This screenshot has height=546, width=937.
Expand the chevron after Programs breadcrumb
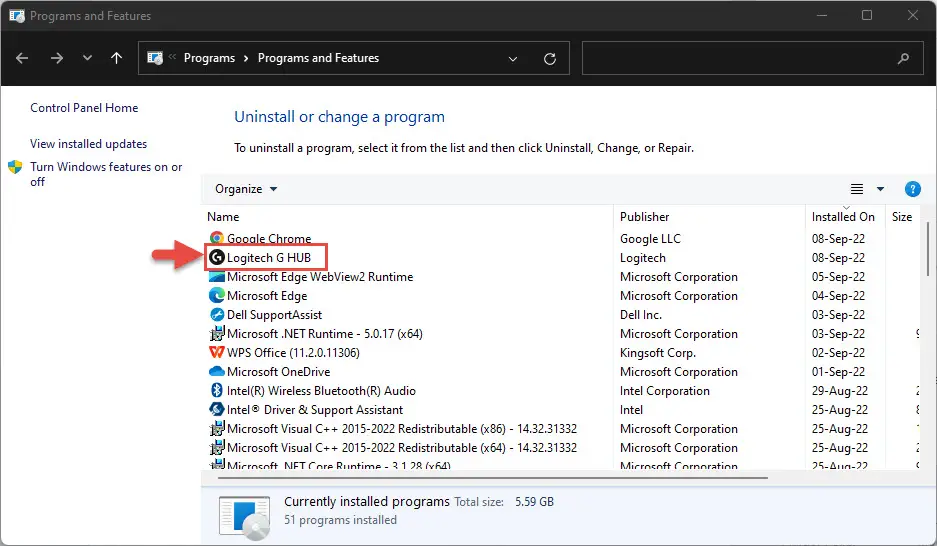pyautogui.click(x=246, y=59)
